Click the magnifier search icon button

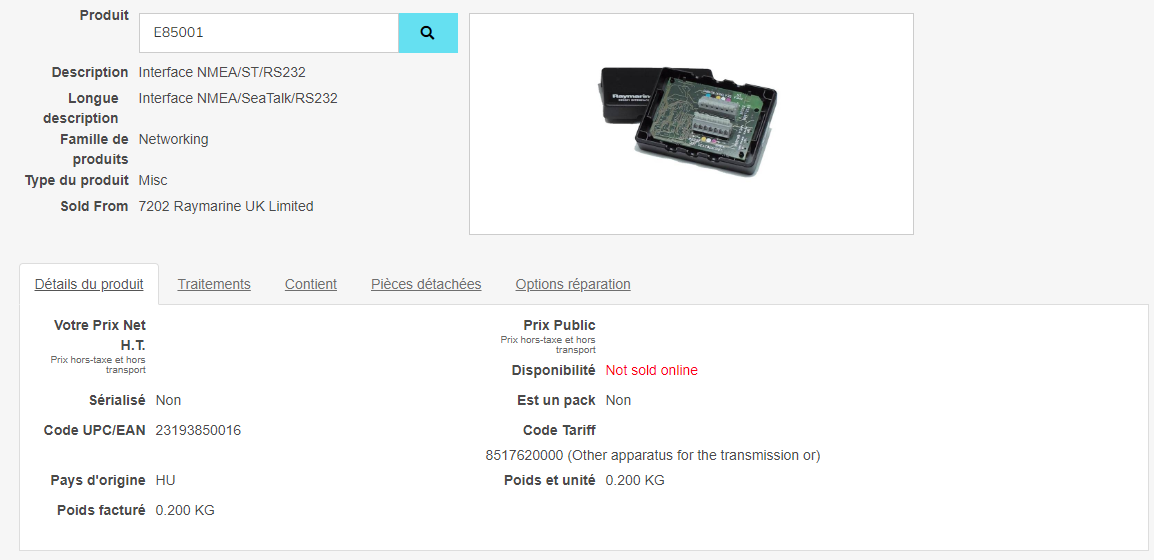coord(428,33)
